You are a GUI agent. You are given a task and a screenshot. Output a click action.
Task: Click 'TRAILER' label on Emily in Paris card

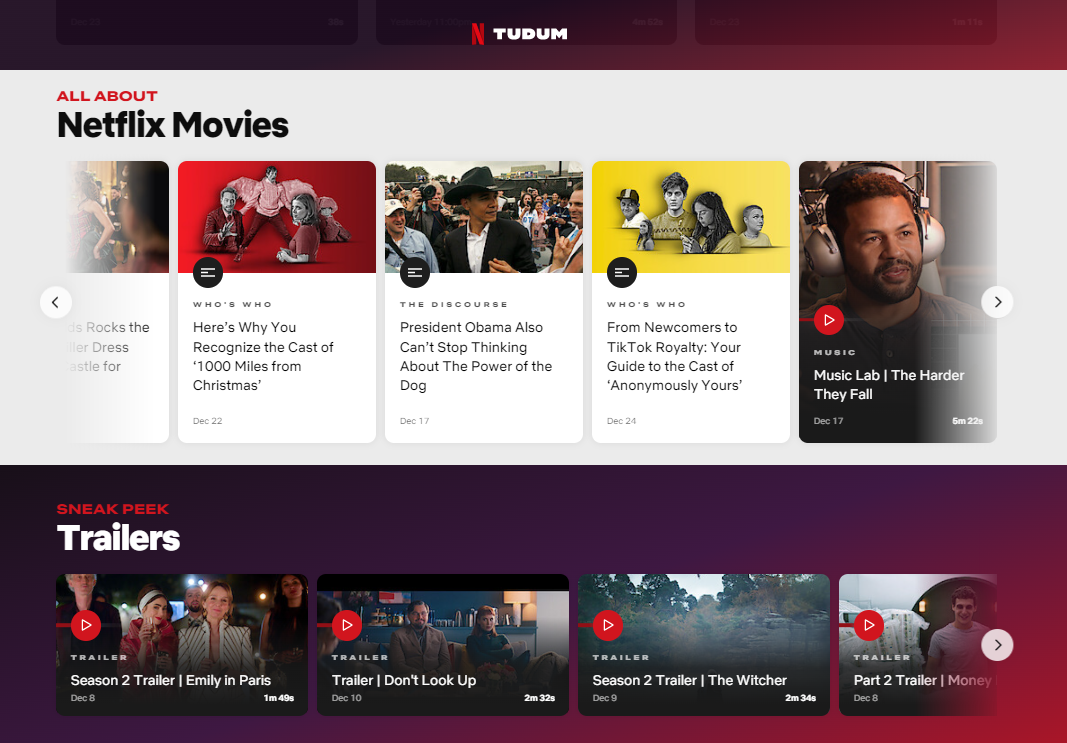99,657
